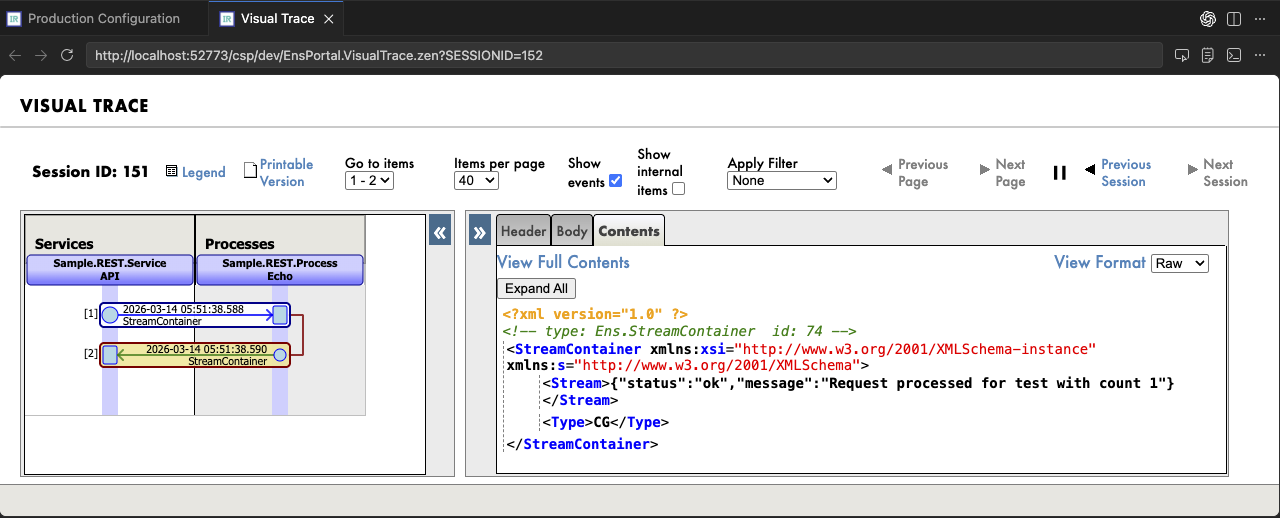This screenshot has height=518, width=1280.
Task: Enable Show internal items checkbox
Action: pyautogui.click(x=679, y=189)
